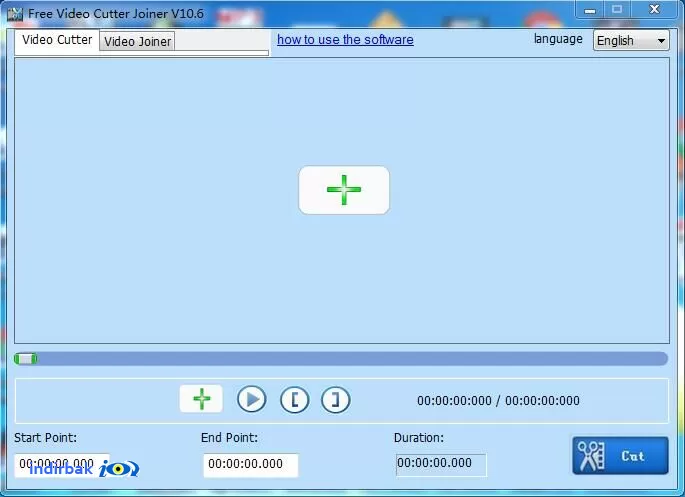Play the video with the play button
Image resolution: width=685 pixels, height=497 pixels.
pyautogui.click(x=252, y=399)
